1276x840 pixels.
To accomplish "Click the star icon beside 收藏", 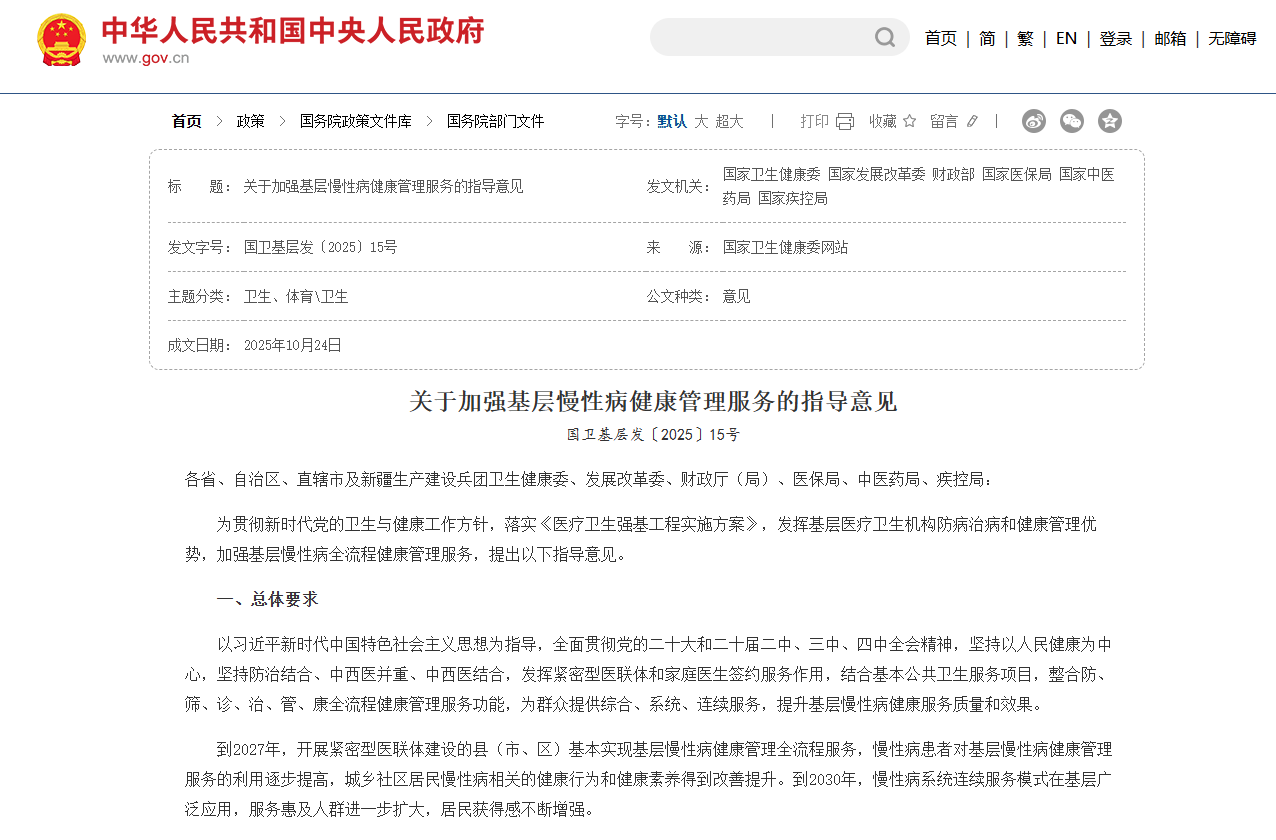I will point(909,121).
